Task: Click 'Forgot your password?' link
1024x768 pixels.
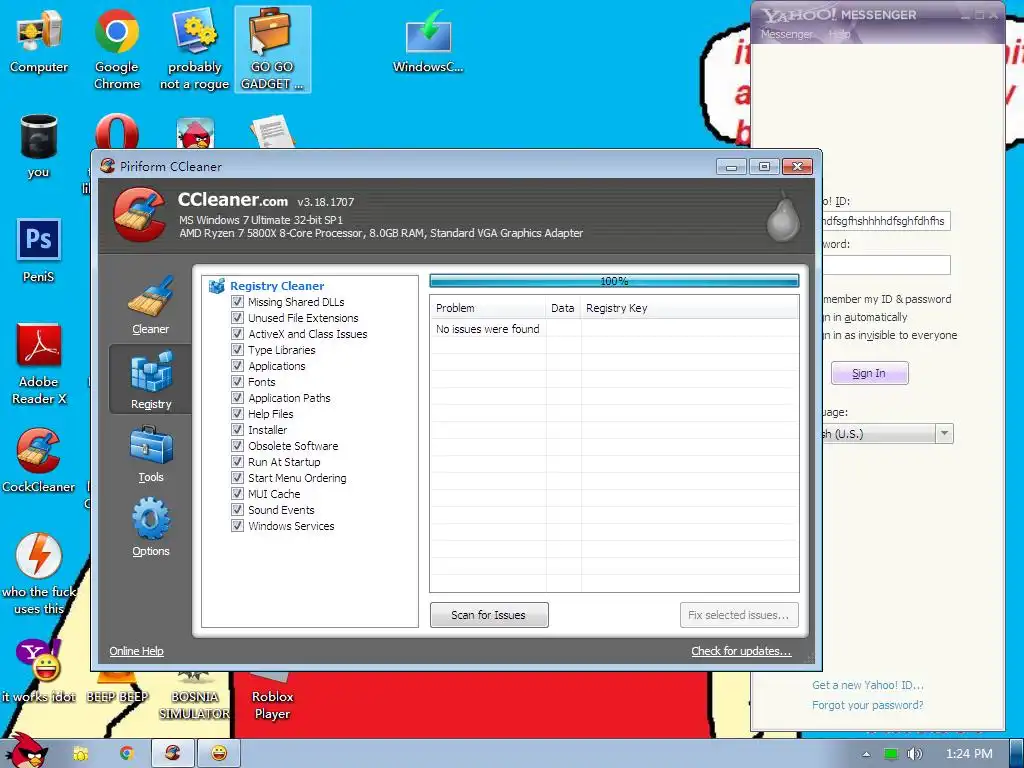Action: pos(868,705)
